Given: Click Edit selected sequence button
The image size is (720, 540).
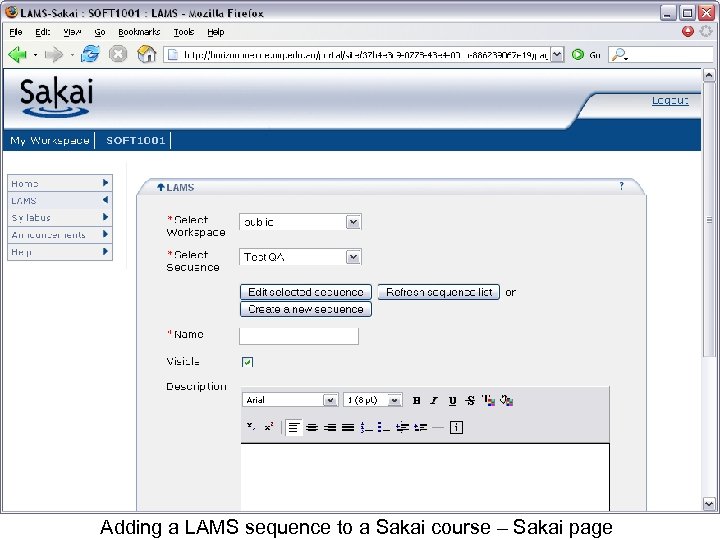Looking at the screenshot, I should pyautogui.click(x=306, y=292).
